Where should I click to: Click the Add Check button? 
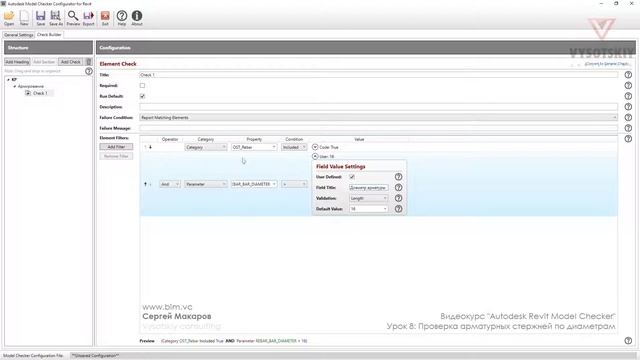pos(71,62)
